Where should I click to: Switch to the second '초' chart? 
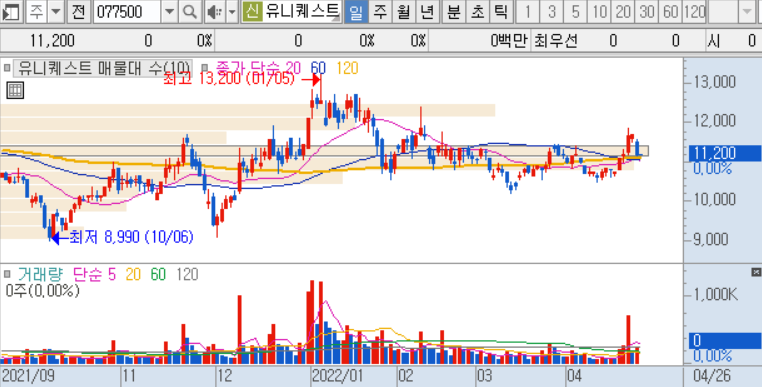tap(477, 12)
